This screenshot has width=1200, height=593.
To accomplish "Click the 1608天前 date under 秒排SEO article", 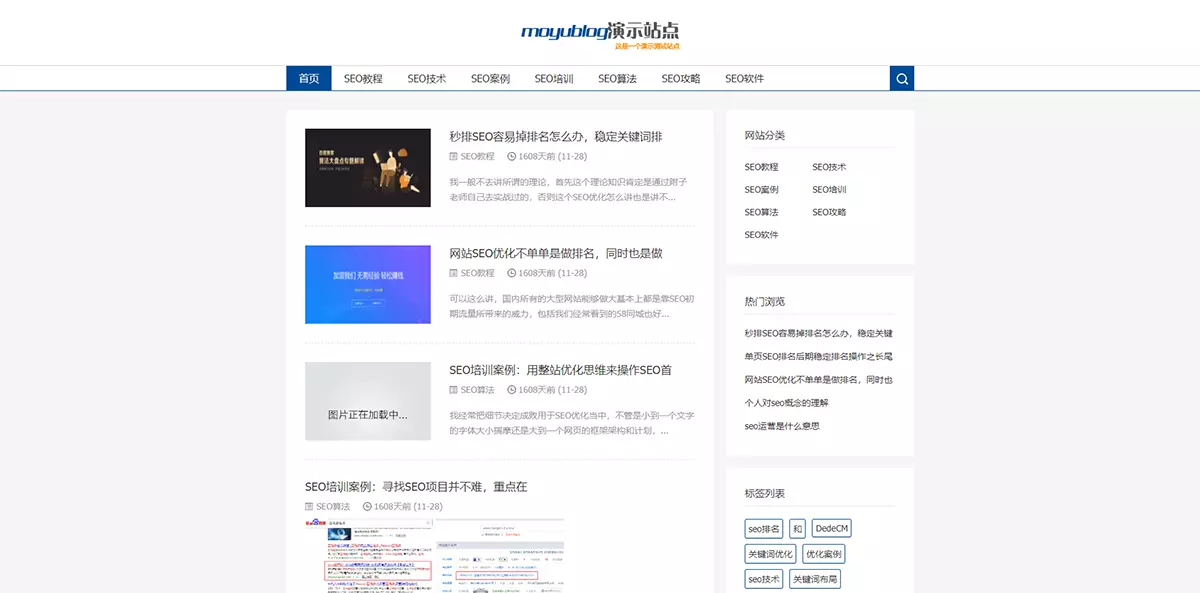I will tap(553, 157).
